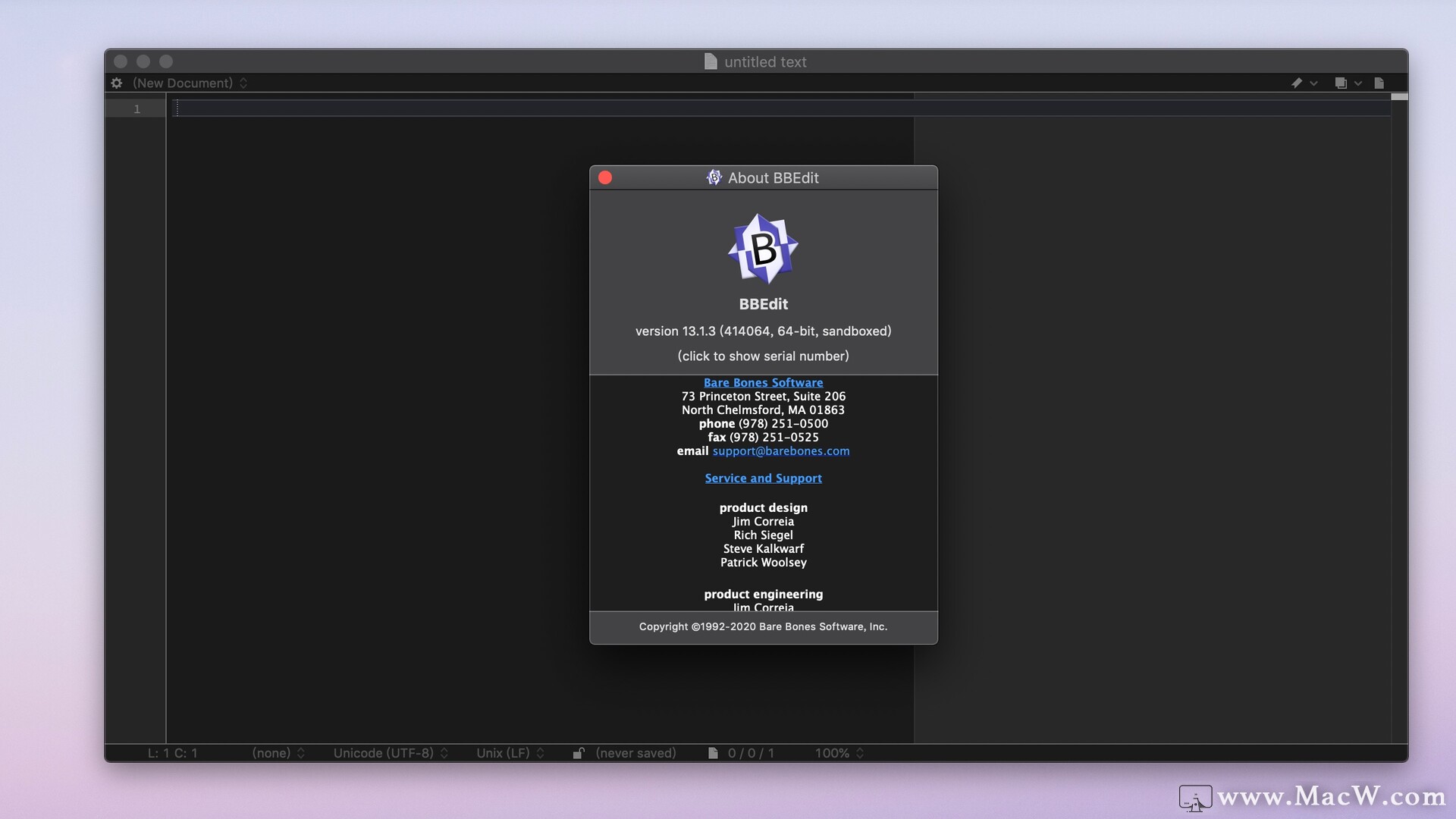Viewport: 1456px width, 819px height.
Task: Click the copyright notice in the About footer
Action: click(763, 626)
